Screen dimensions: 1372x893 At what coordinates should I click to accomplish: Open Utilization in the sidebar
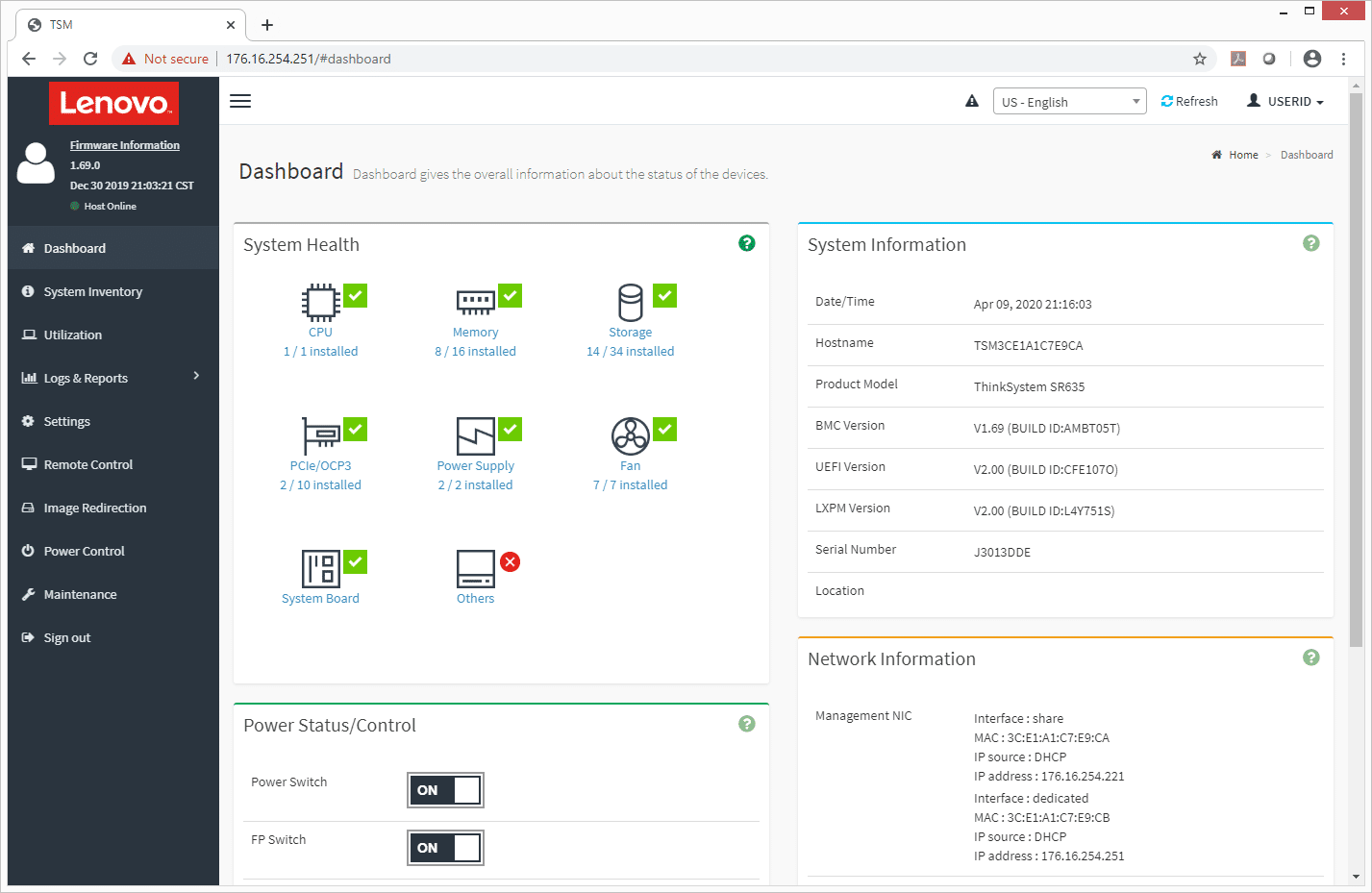(113, 335)
